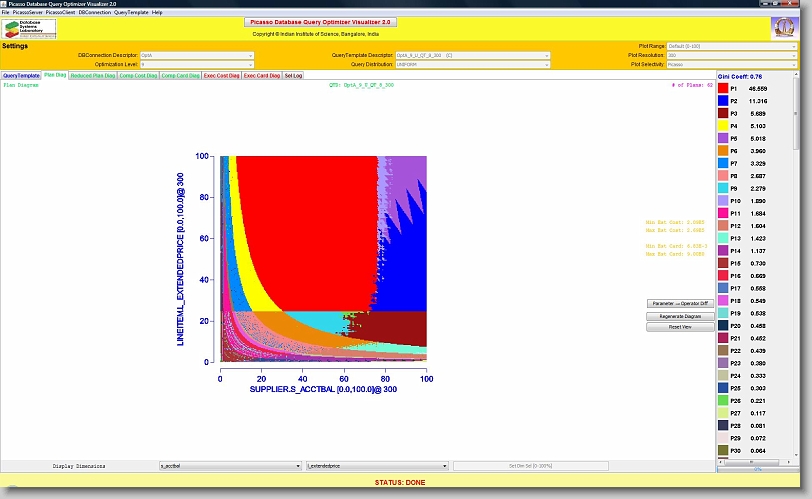Switch to the Reduced Plan Diag tab

93,75
